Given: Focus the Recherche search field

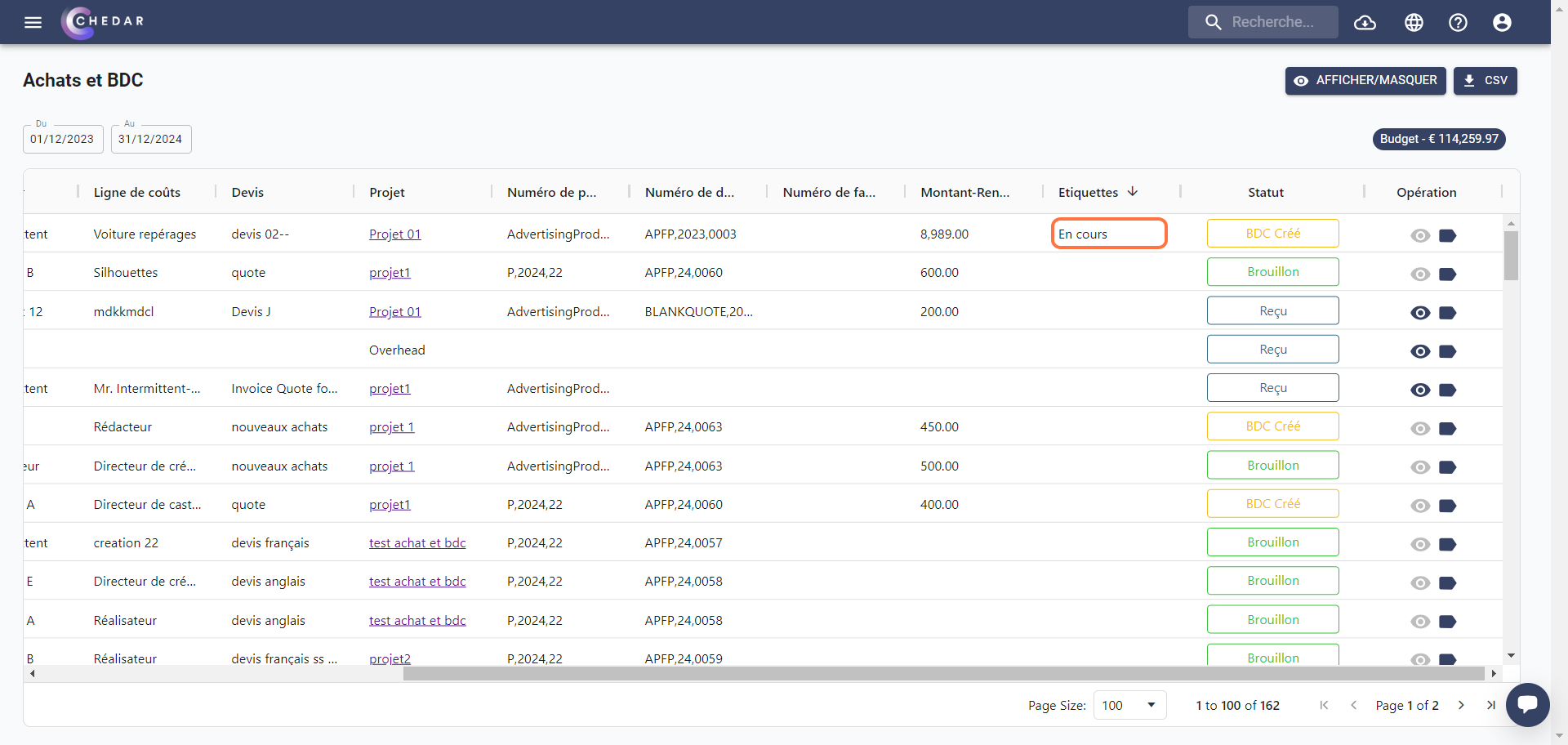Looking at the screenshot, I should pos(1263,22).
